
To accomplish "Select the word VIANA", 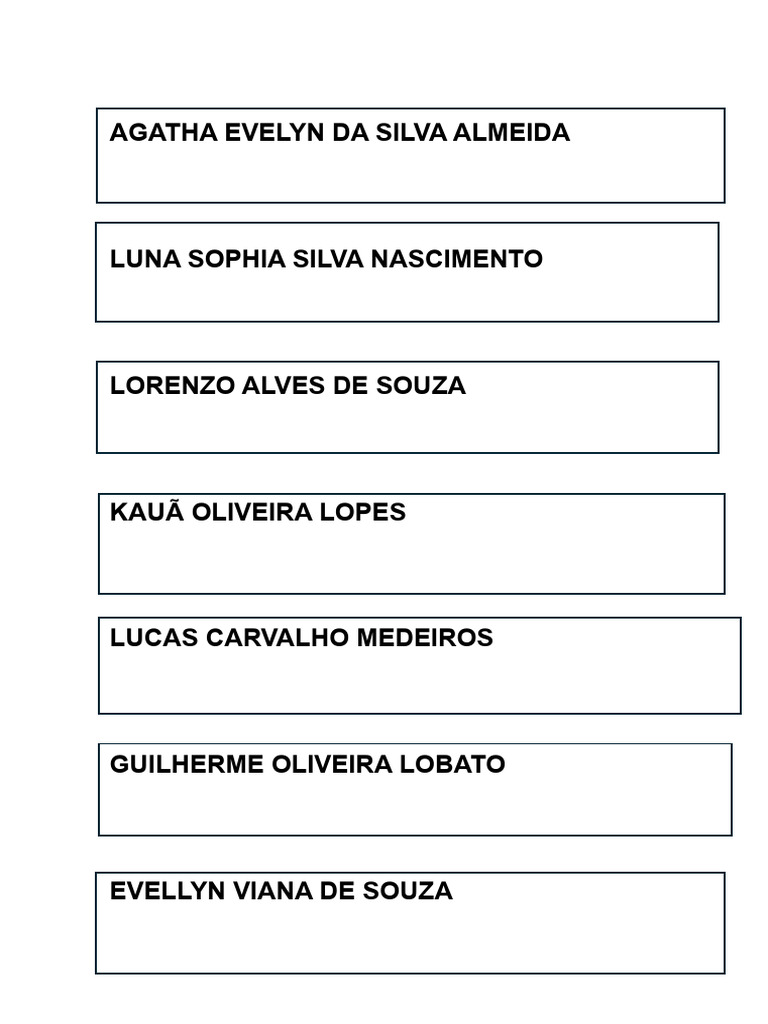I will [x=272, y=891].
